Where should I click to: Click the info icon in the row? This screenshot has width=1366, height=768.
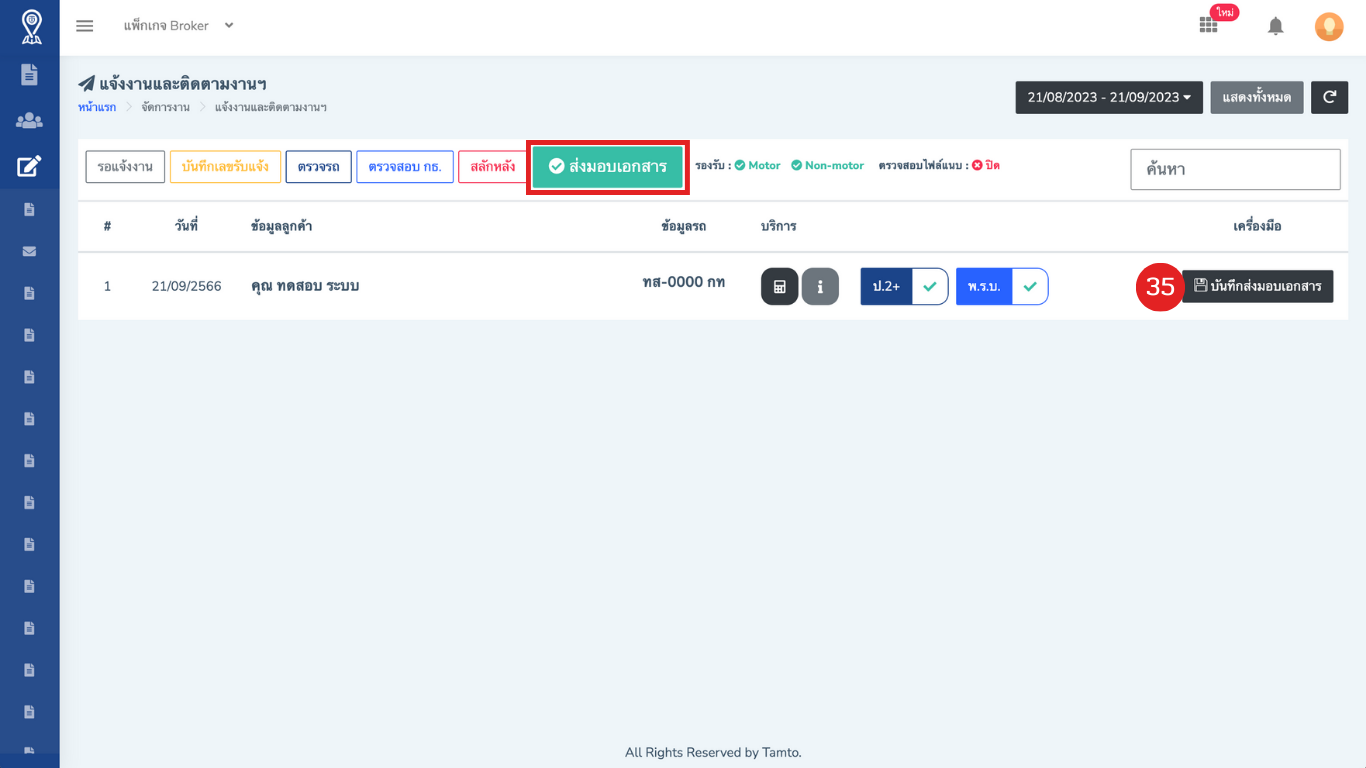tap(820, 286)
